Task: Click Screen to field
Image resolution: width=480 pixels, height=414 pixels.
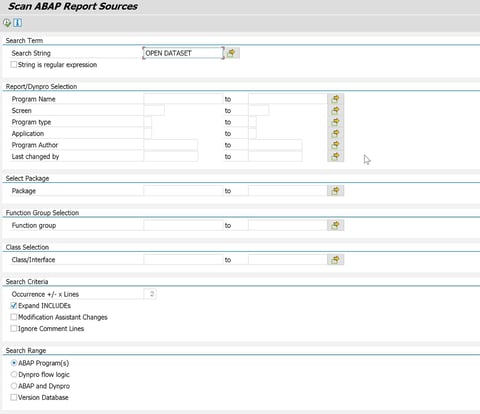Action: tap(258, 110)
